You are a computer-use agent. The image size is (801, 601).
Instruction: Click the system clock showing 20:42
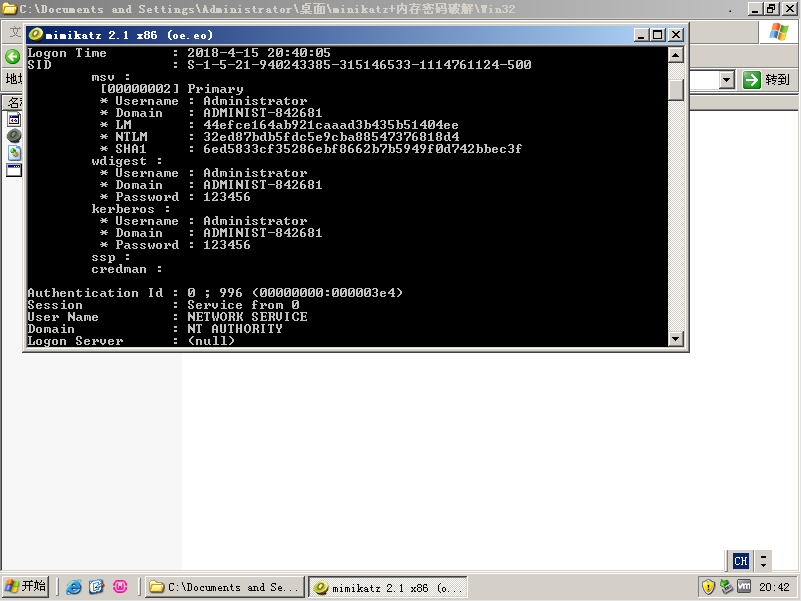click(774, 587)
